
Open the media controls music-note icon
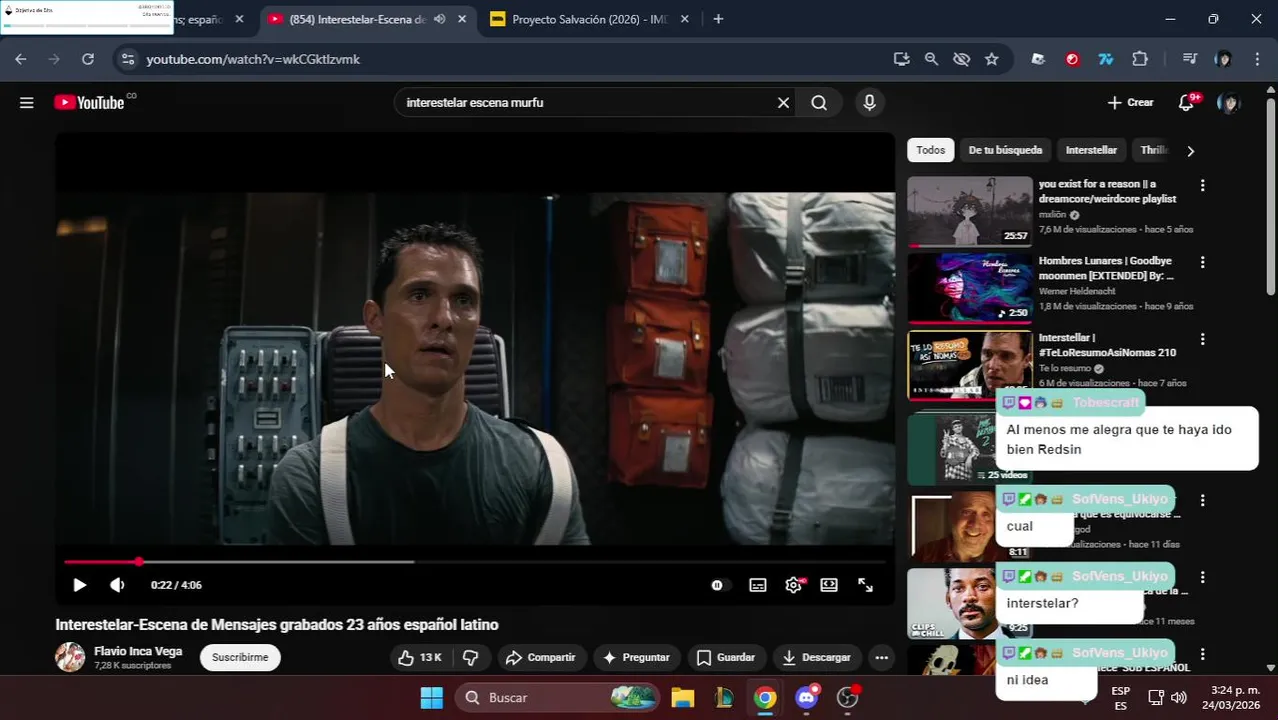pyautogui.click(x=1189, y=59)
